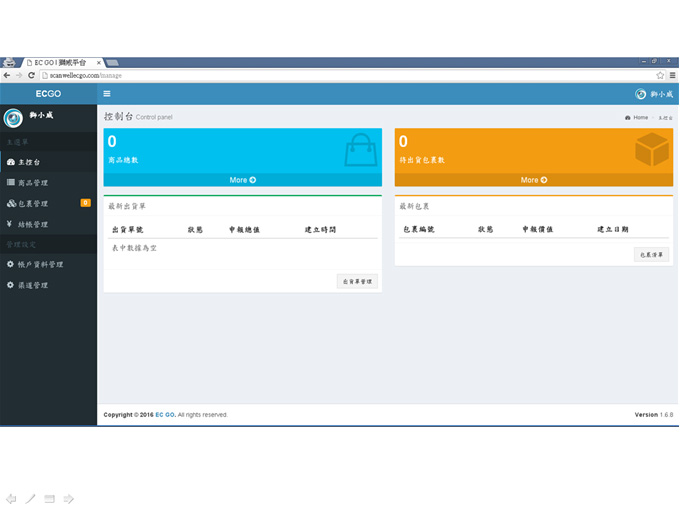Bookmark page with the star icon

660,75
